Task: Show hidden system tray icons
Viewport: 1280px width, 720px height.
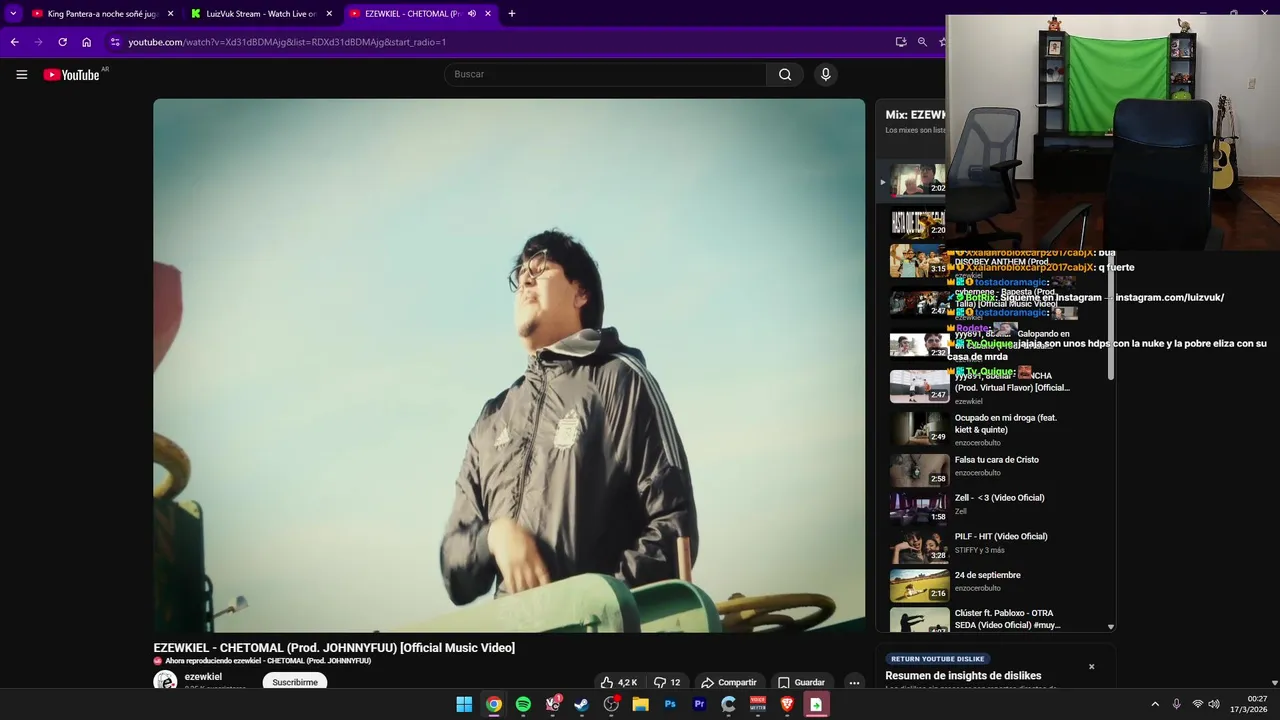Action: point(1155,704)
